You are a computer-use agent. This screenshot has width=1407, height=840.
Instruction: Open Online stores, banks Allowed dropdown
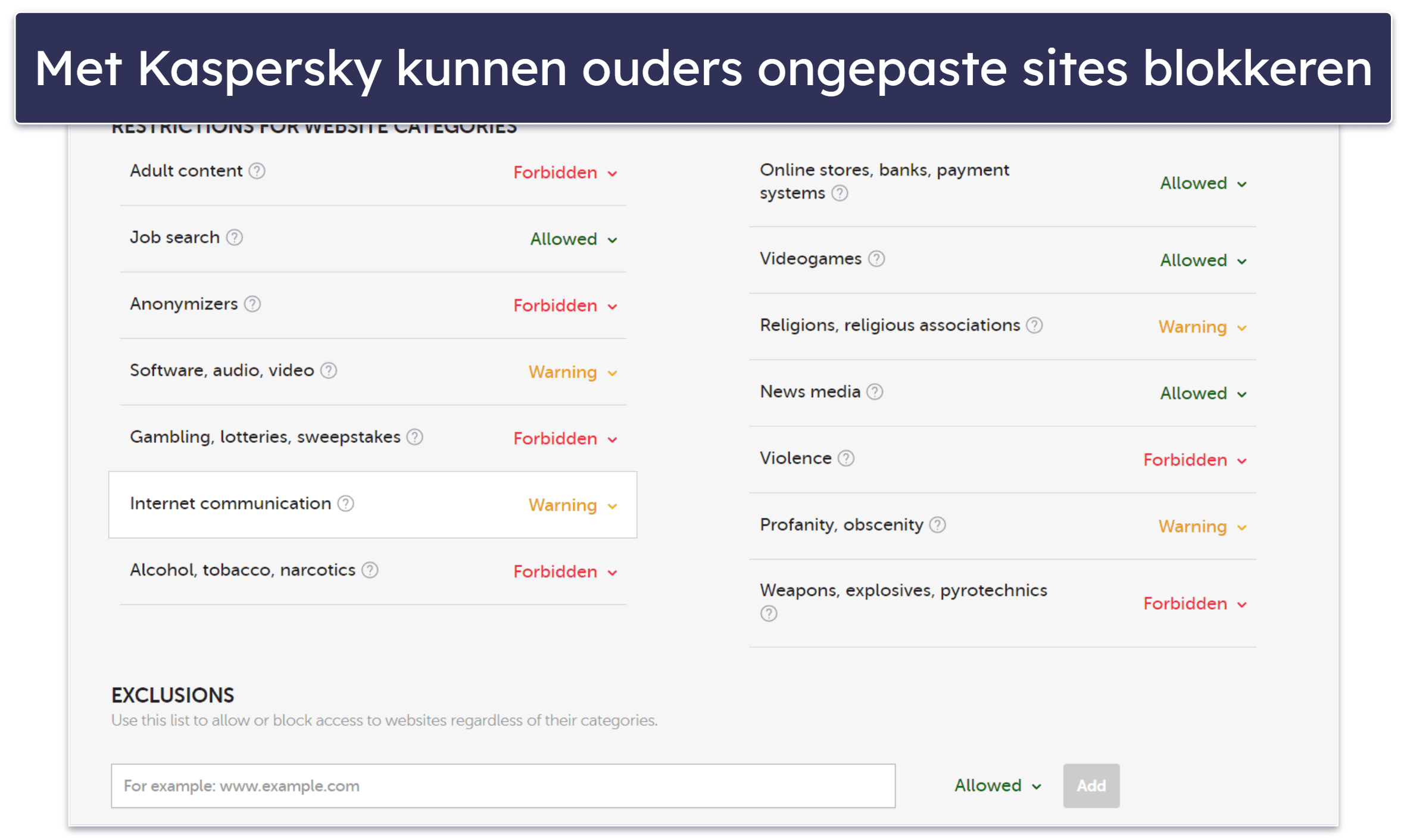tap(1203, 183)
